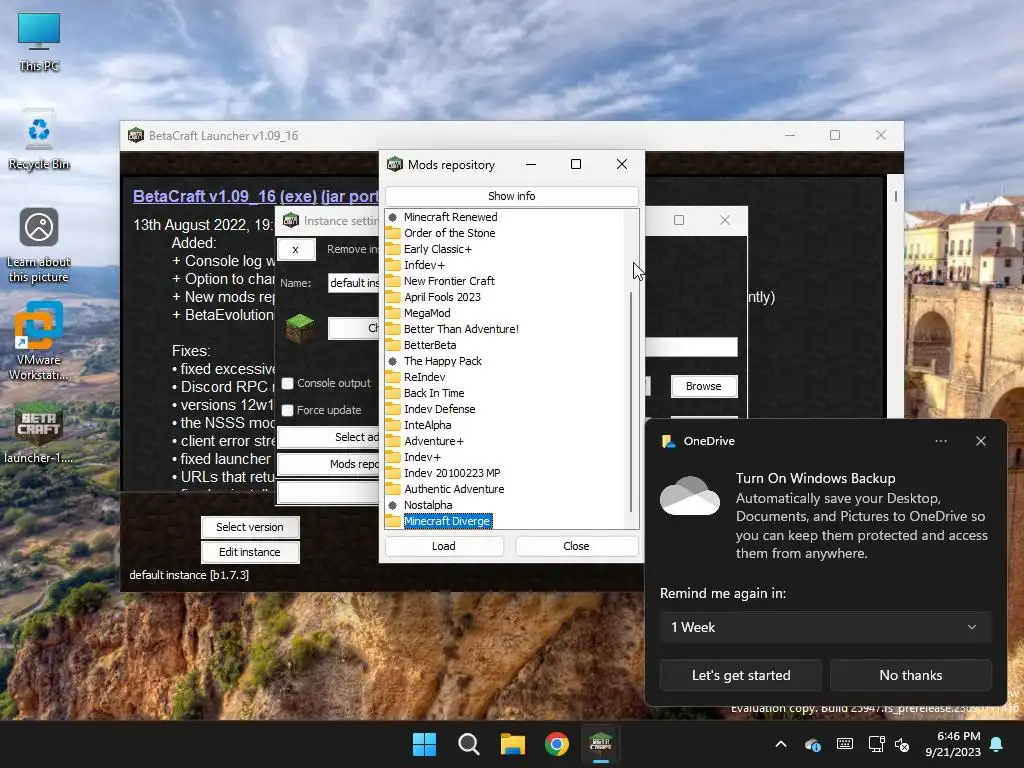The width and height of the screenshot is (1024, 768).
Task: Open taskbar Search
Action: [469, 744]
